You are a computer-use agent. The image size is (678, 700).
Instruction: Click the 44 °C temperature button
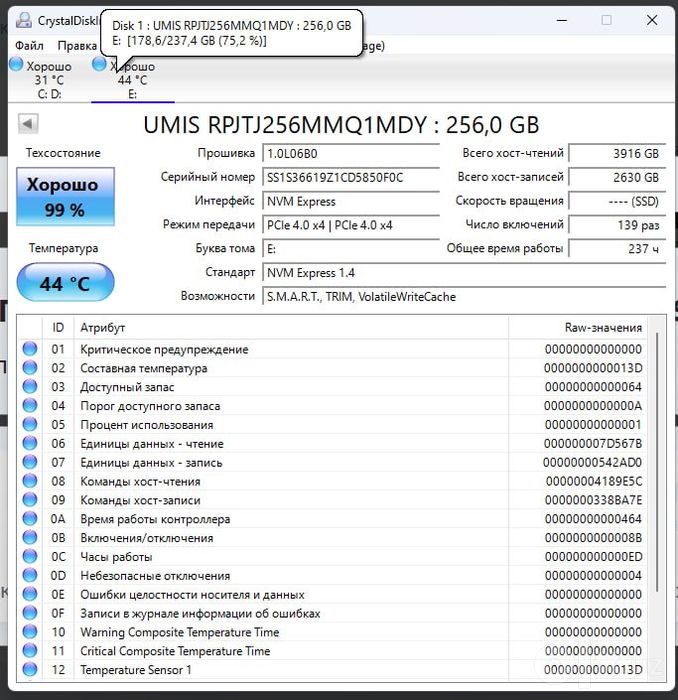coord(65,283)
